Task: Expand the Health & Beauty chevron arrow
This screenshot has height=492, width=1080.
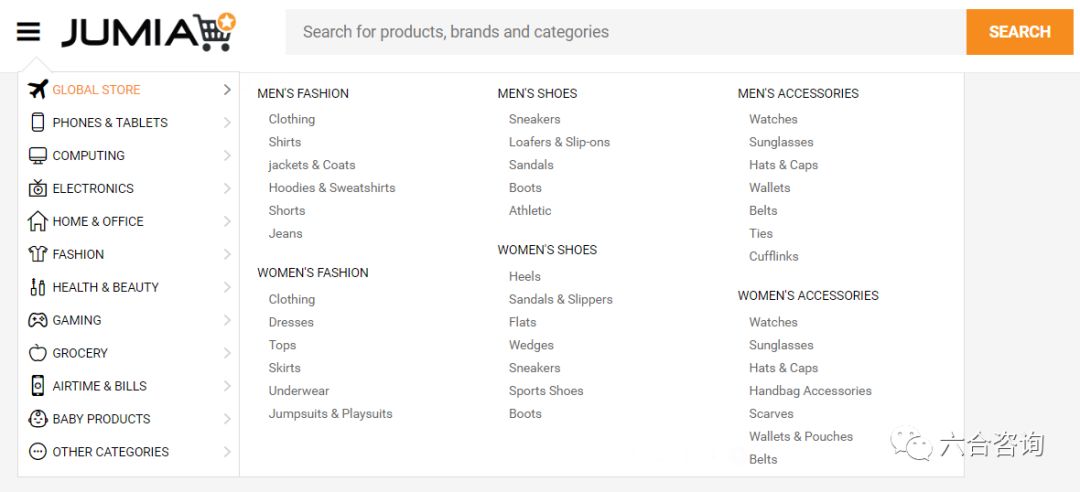Action: [x=227, y=287]
